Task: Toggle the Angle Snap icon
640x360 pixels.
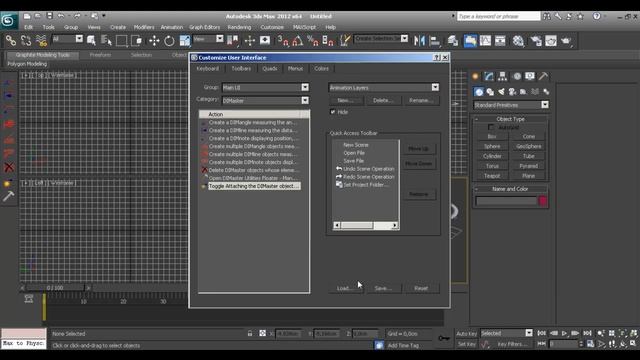Action: tap(297, 40)
